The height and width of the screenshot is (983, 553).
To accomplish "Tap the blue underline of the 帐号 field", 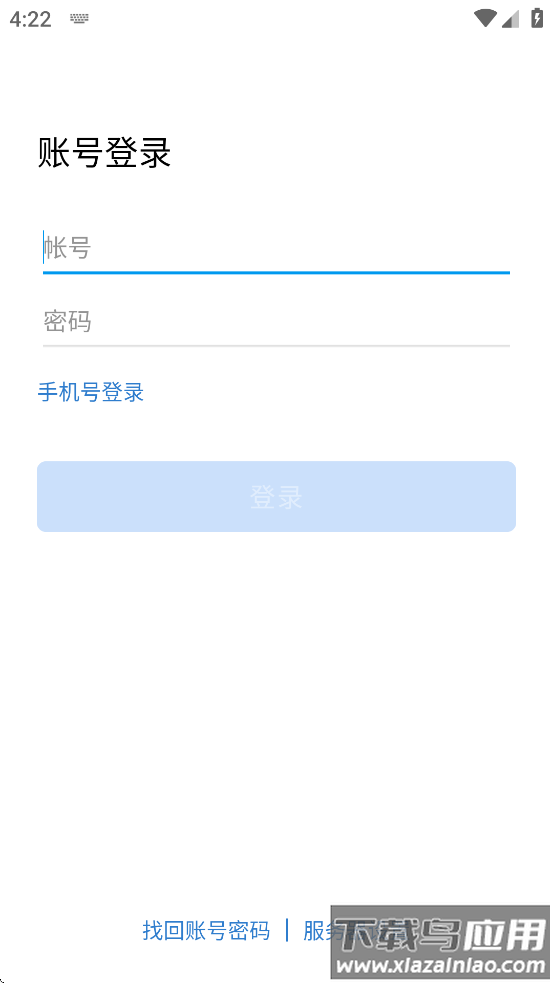I will click(276, 273).
